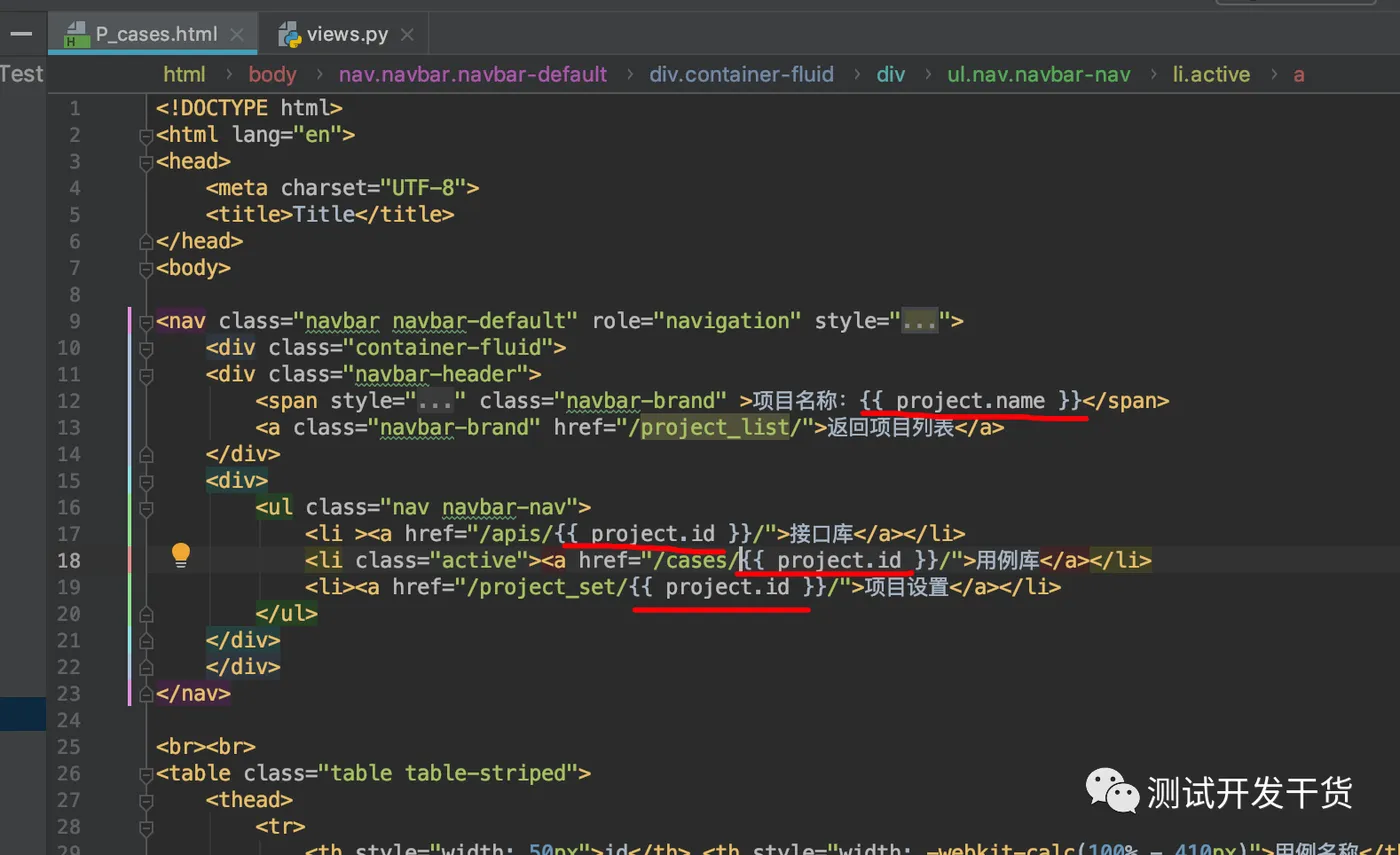The image size is (1400, 855).
Task: Click line number 18 in the gutter
Action: pyautogui.click(x=69, y=561)
